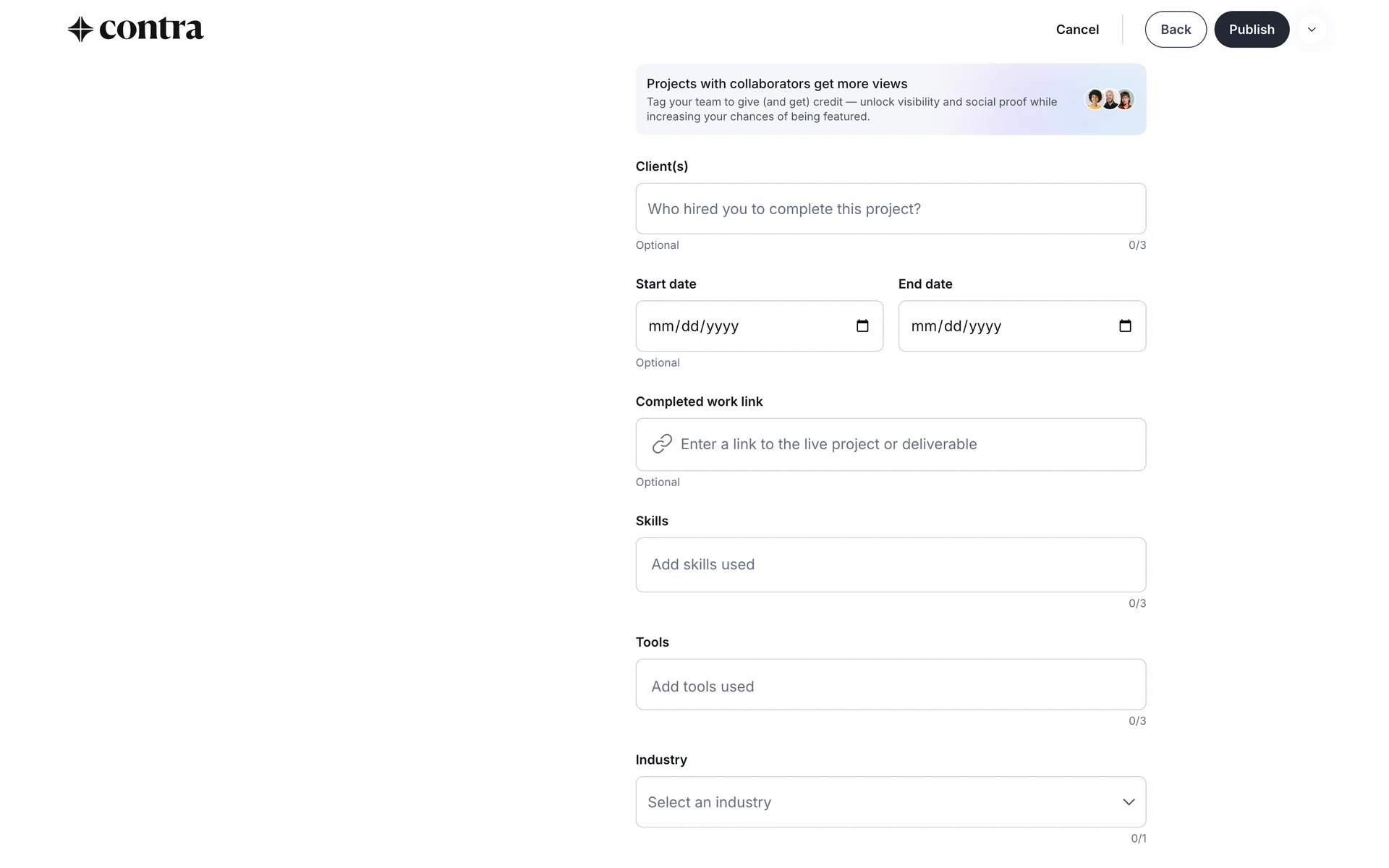The height and width of the screenshot is (868, 1389).
Task: Click the Contra star logo icon
Action: [80, 30]
